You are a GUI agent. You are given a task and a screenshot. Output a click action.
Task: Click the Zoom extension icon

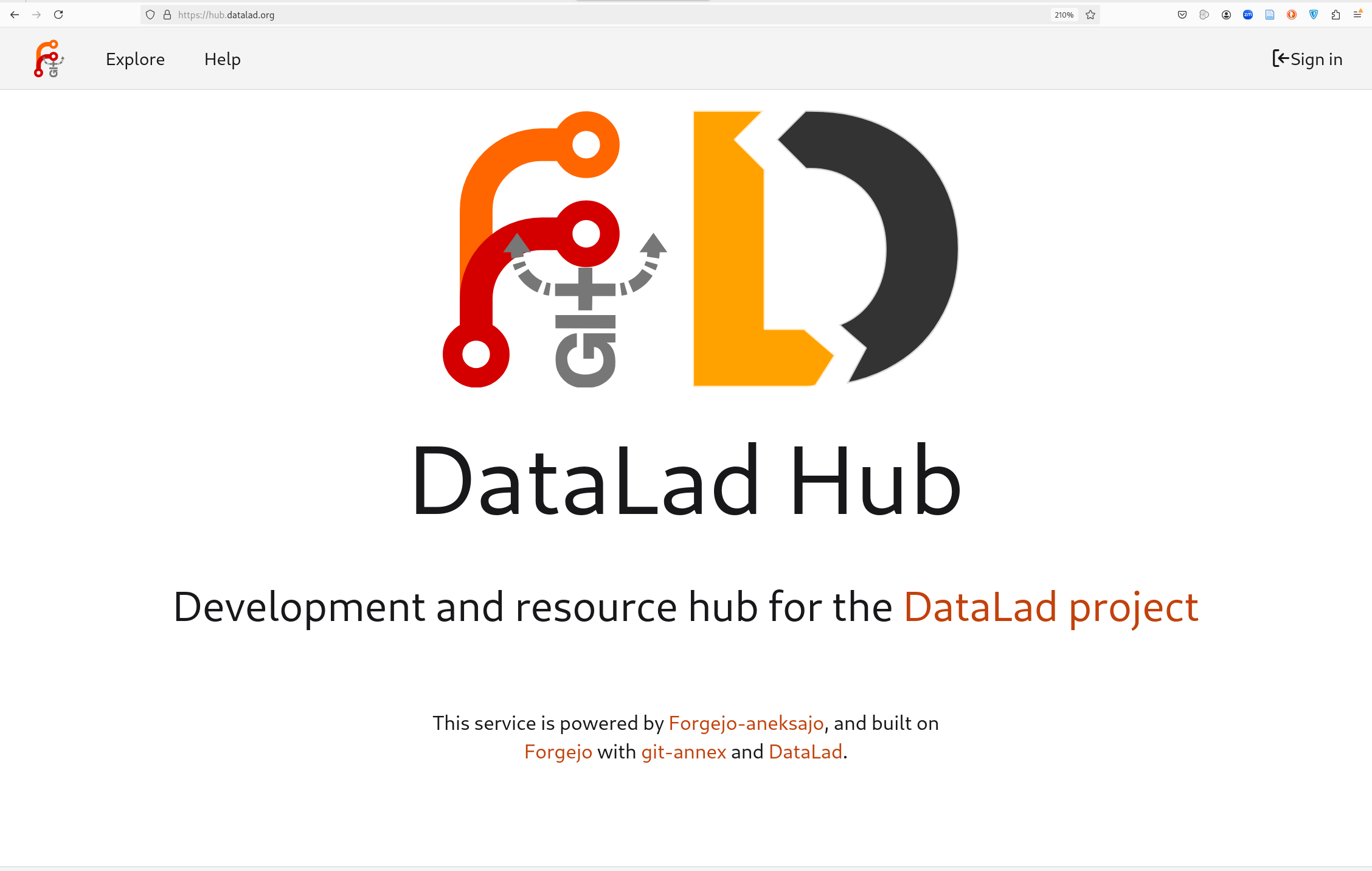click(1248, 15)
